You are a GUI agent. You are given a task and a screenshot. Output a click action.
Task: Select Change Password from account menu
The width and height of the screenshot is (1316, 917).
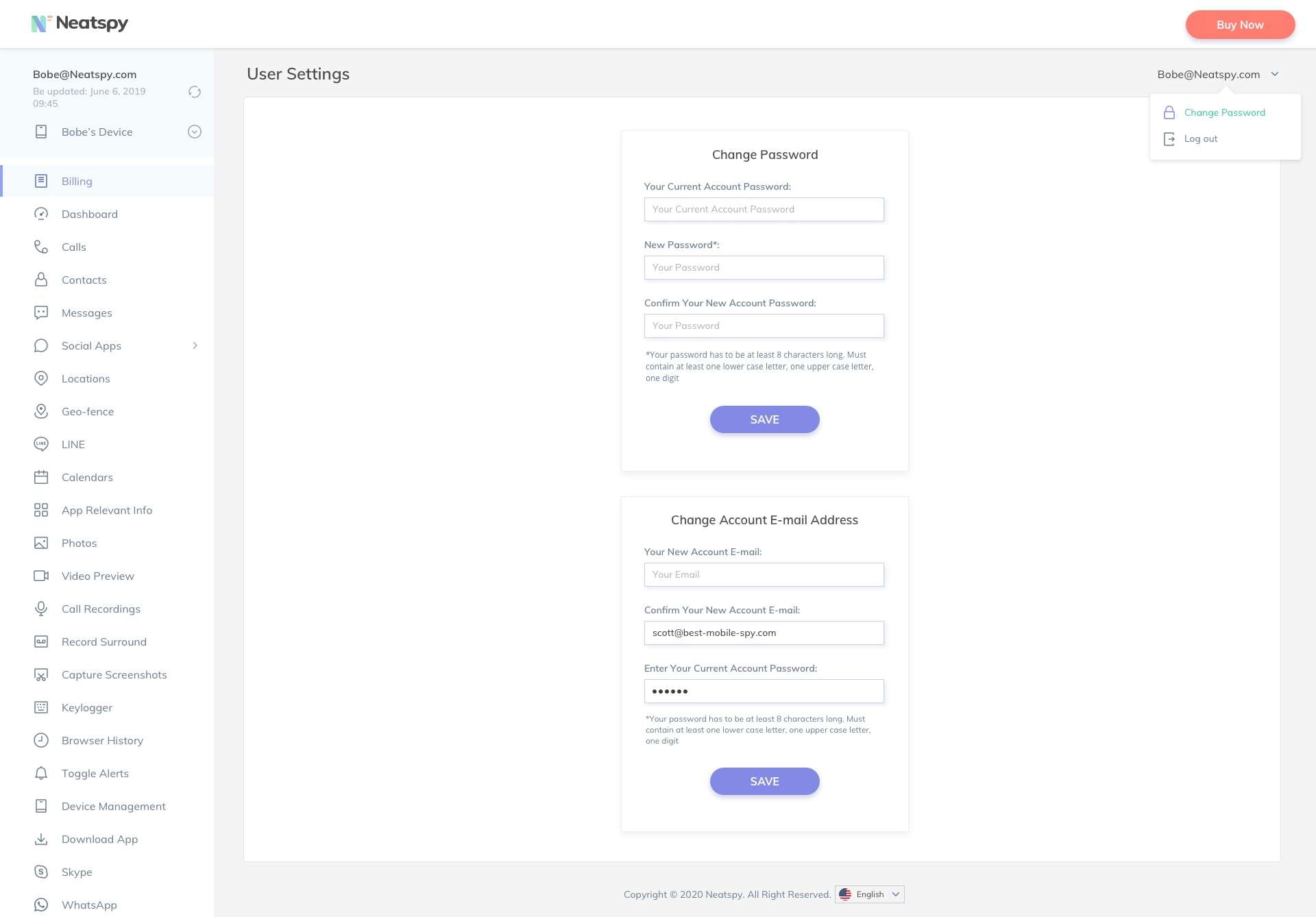1224,112
